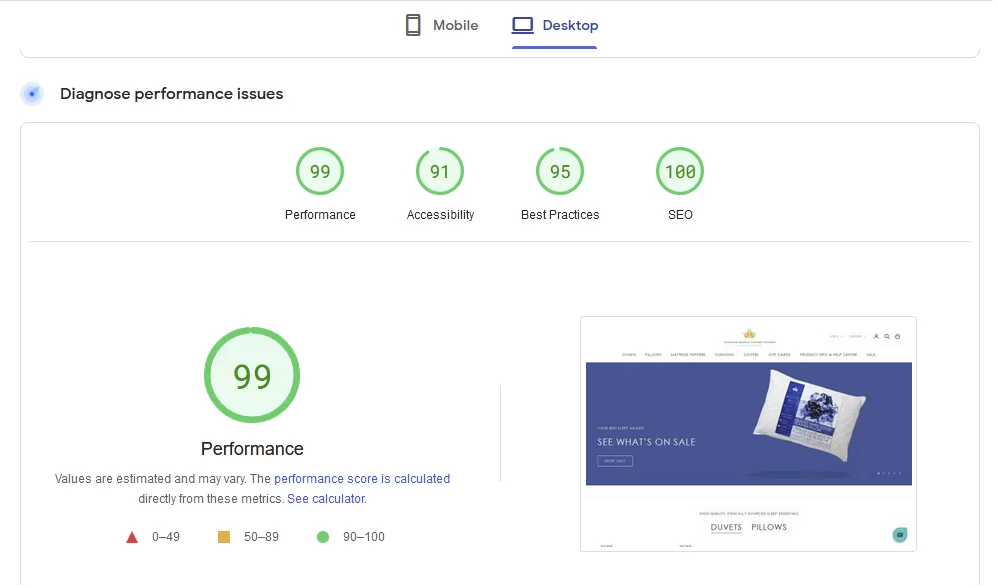Click the phone icon beside Mobile
Image resolution: width=998 pixels, height=588 pixels.
click(413, 25)
